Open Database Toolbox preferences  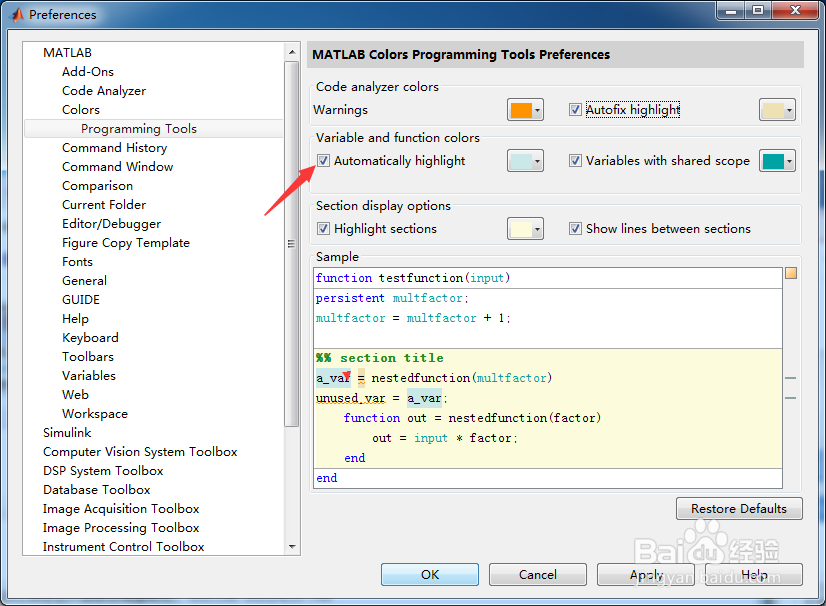point(96,490)
